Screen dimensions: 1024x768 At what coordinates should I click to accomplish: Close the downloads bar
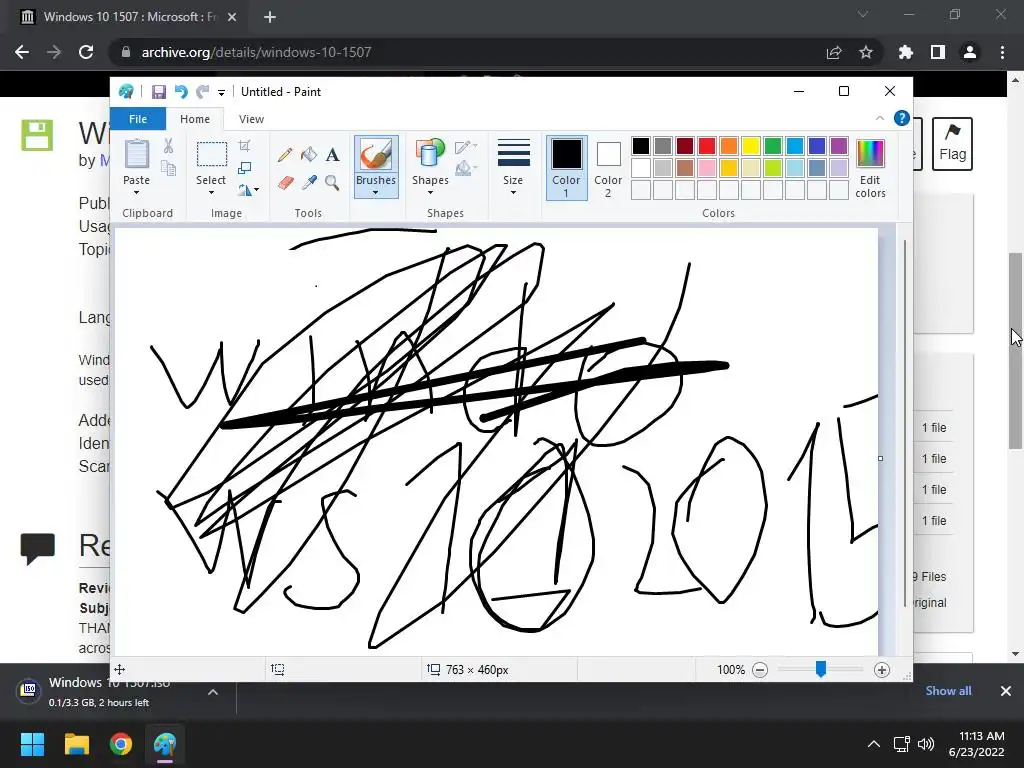1006,691
